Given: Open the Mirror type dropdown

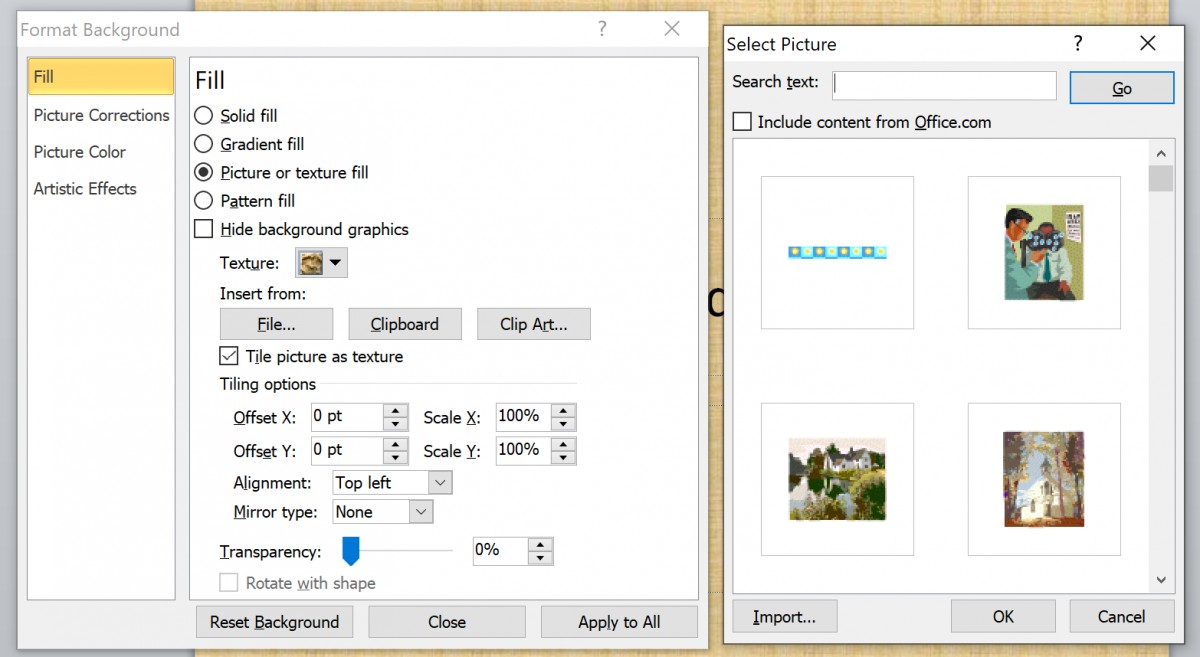Looking at the screenshot, I should pos(421,511).
